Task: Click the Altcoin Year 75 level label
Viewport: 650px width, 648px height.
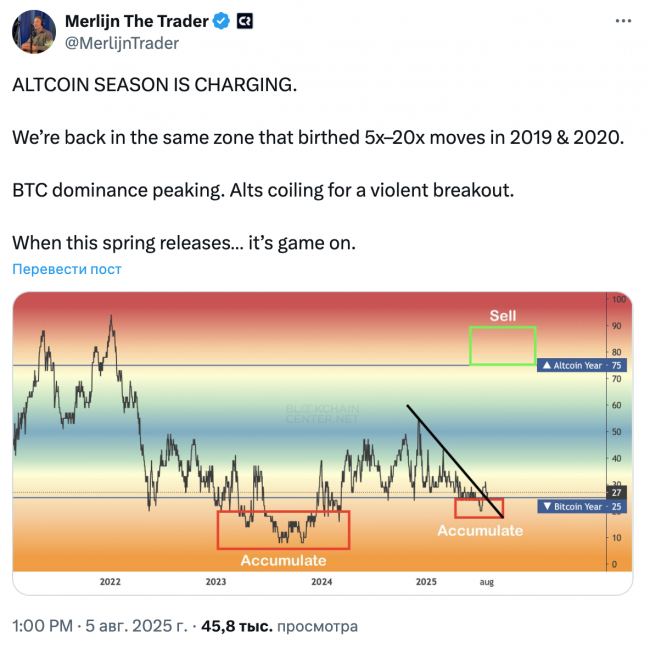Action: point(582,365)
